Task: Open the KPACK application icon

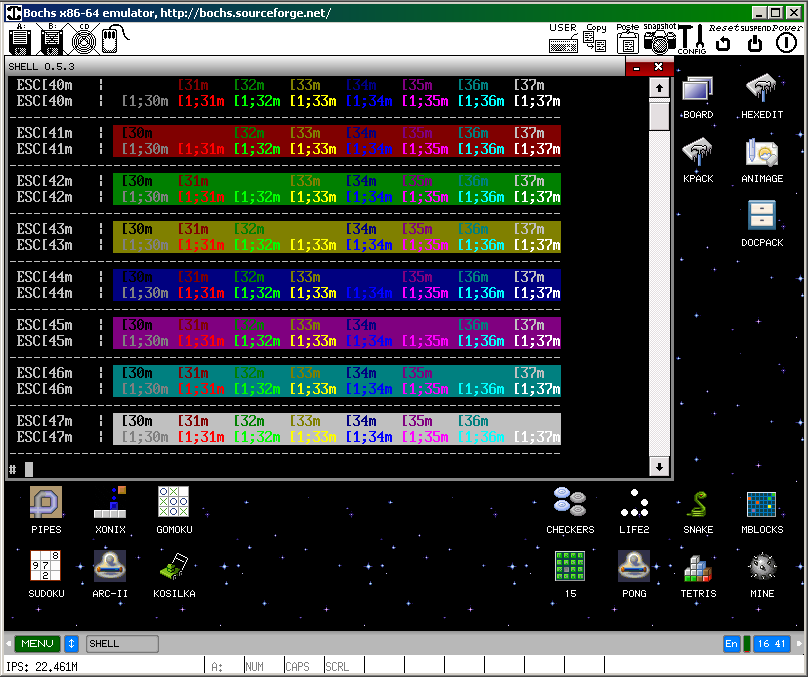Action: (698, 154)
